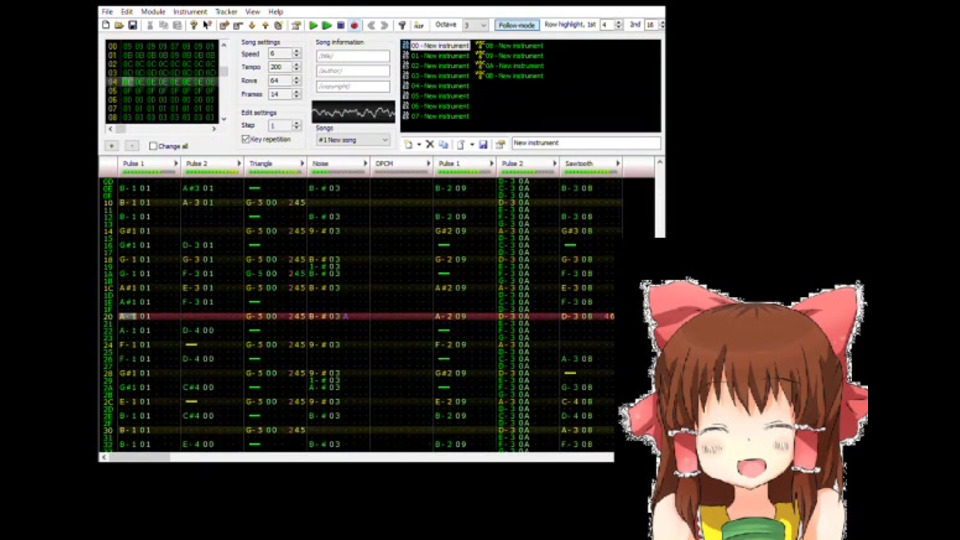This screenshot has width=960, height=540.
Task: Go to previous song arrow icon
Action: point(371,25)
